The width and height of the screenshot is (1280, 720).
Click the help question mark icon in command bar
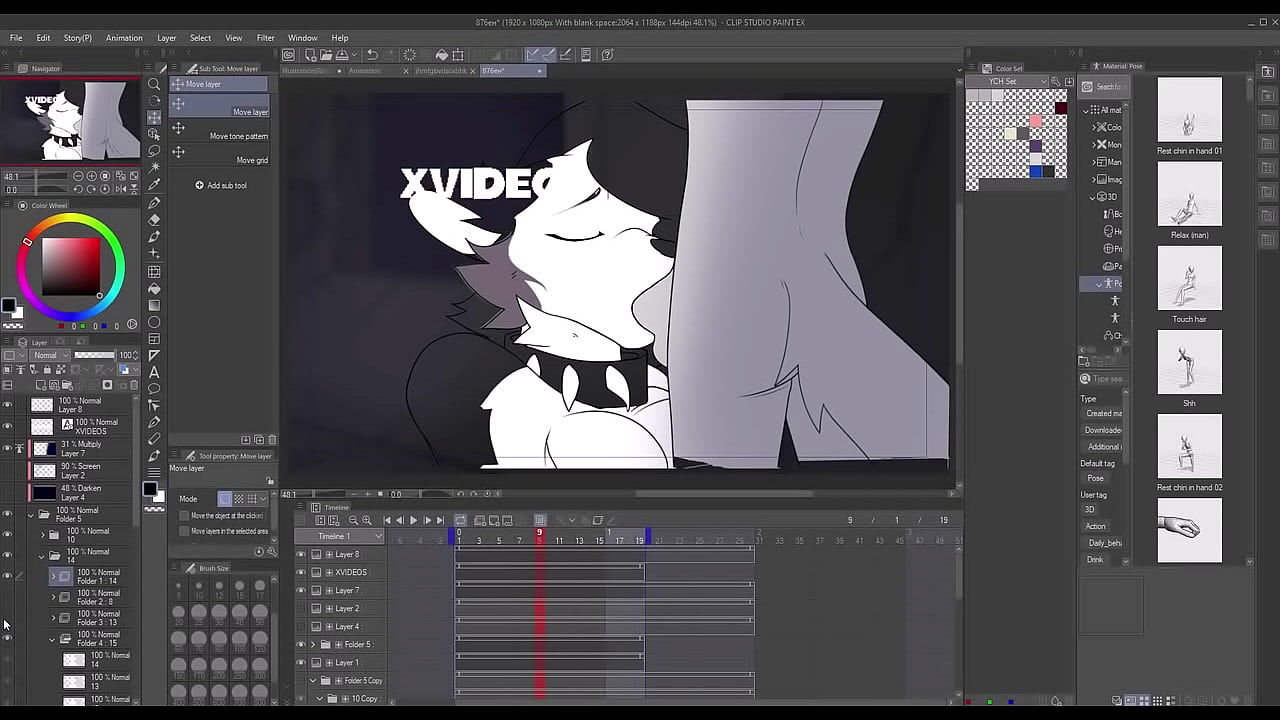(607, 55)
